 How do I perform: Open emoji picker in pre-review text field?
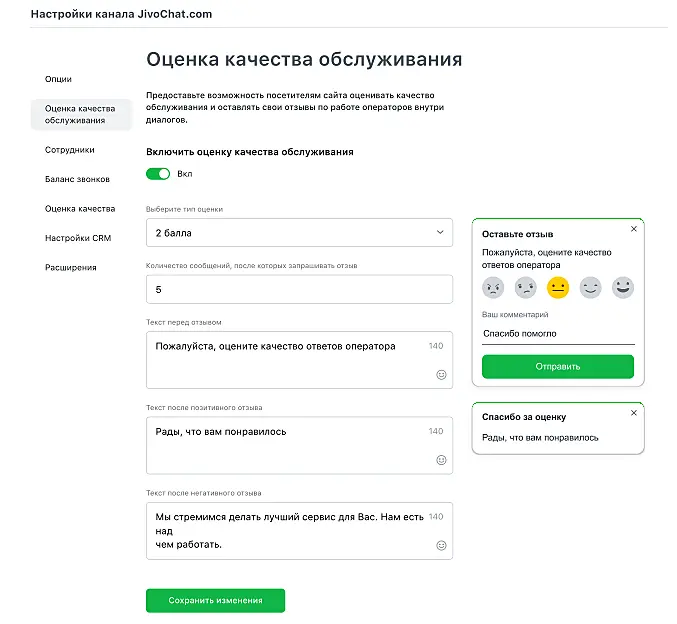[x=441, y=374]
